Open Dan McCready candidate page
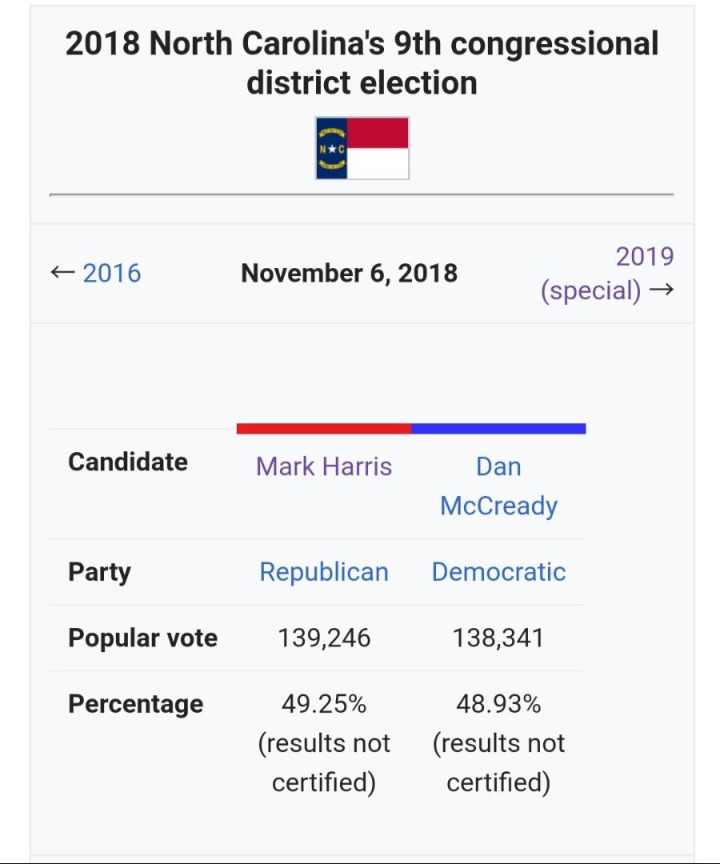Image resolution: width=720 pixels, height=864 pixels. tap(498, 486)
